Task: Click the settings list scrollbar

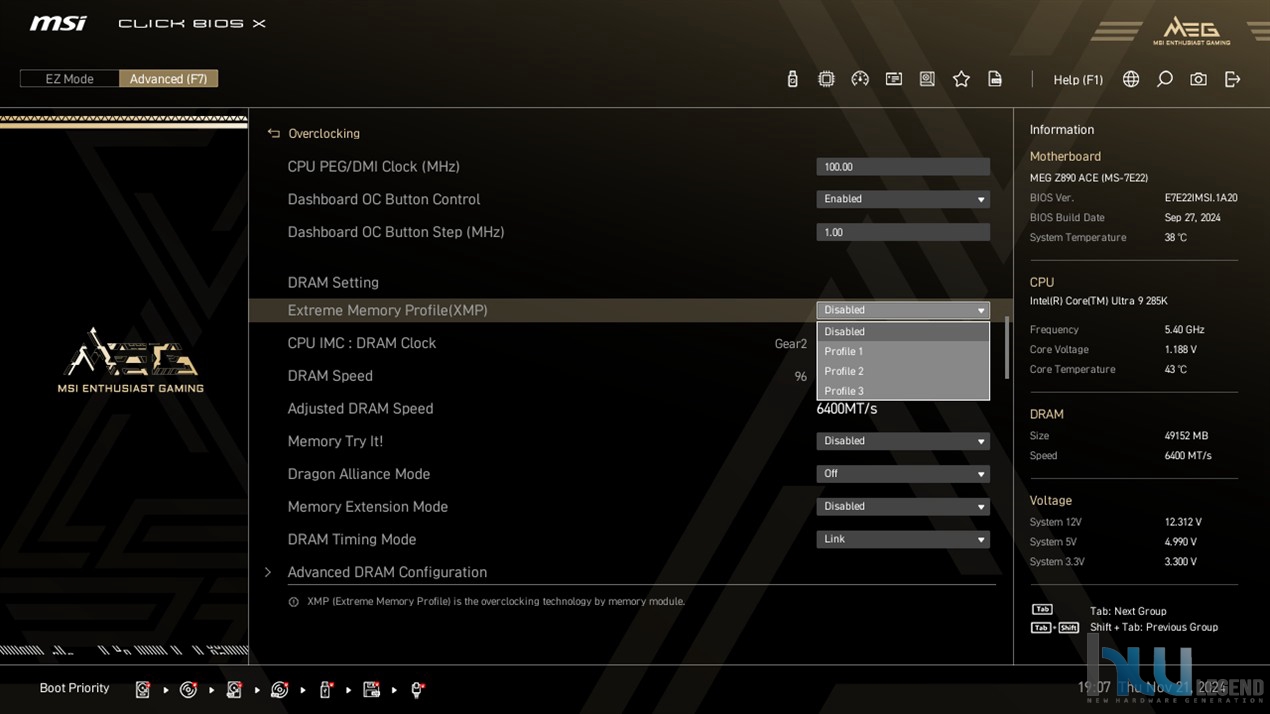Action: pyautogui.click(x=1006, y=348)
